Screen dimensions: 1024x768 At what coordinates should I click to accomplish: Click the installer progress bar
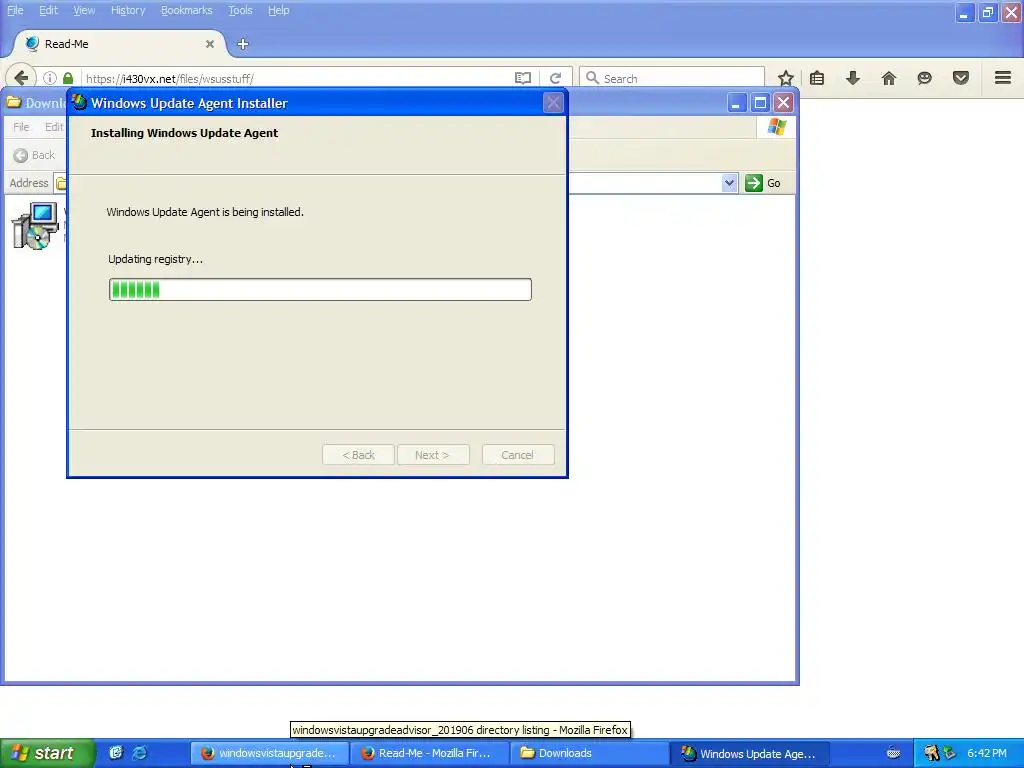tap(320, 289)
